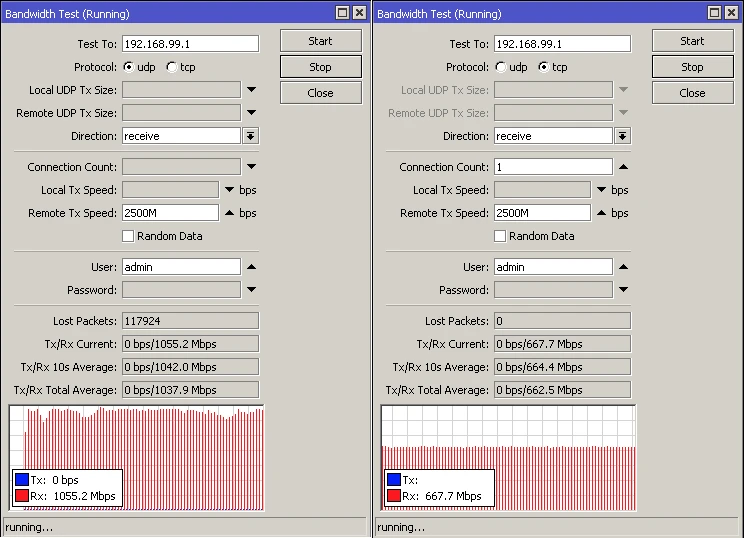Click Local Tx Speed field in right window
744x538 pixels.
pos(542,190)
